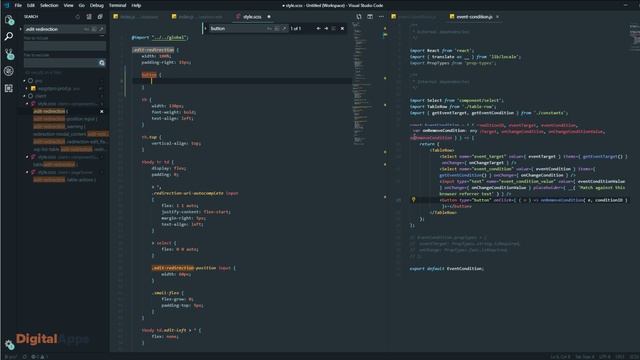Open Manage gear in activity bar
Image resolution: width=640 pixels, height=360 pixels.
[9, 344]
